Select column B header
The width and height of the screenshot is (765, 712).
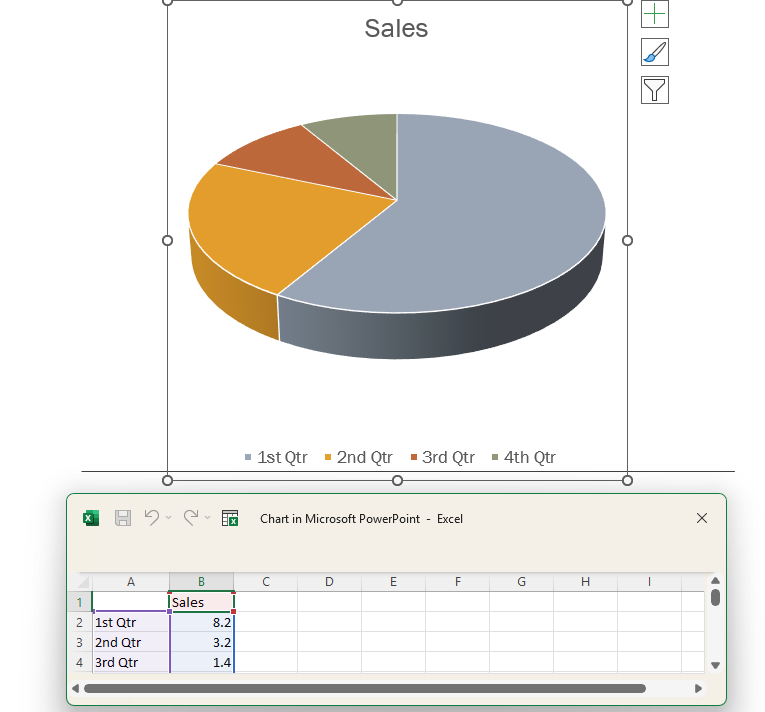pyautogui.click(x=201, y=582)
